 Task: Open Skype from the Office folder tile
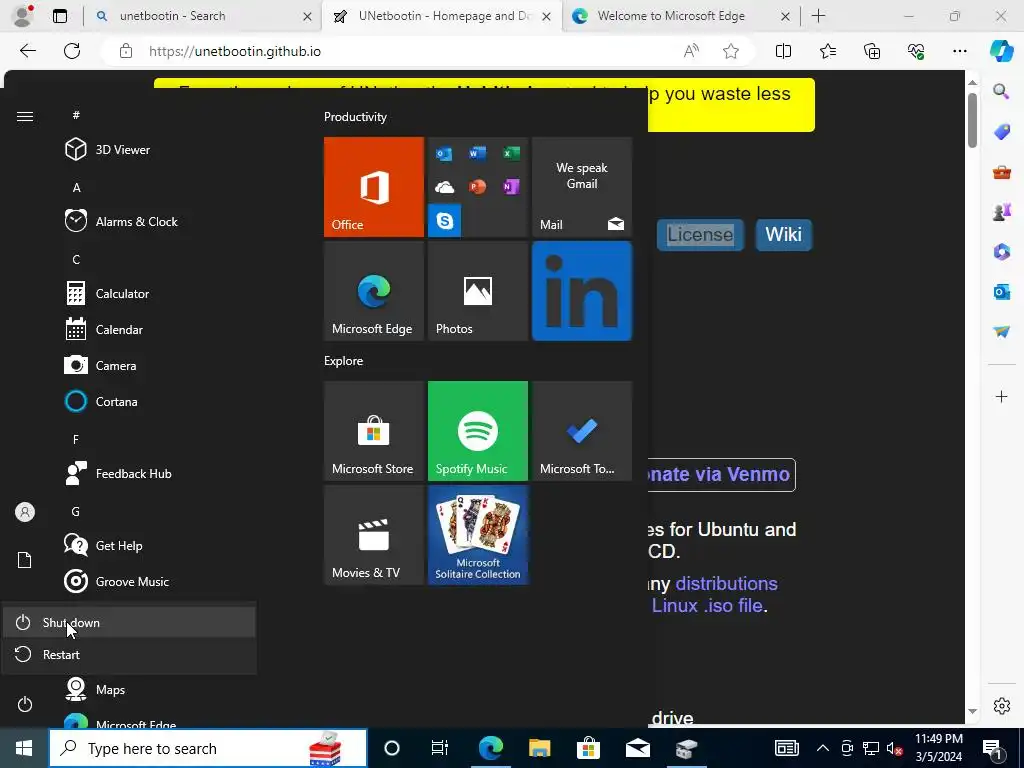(x=444, y=221)
